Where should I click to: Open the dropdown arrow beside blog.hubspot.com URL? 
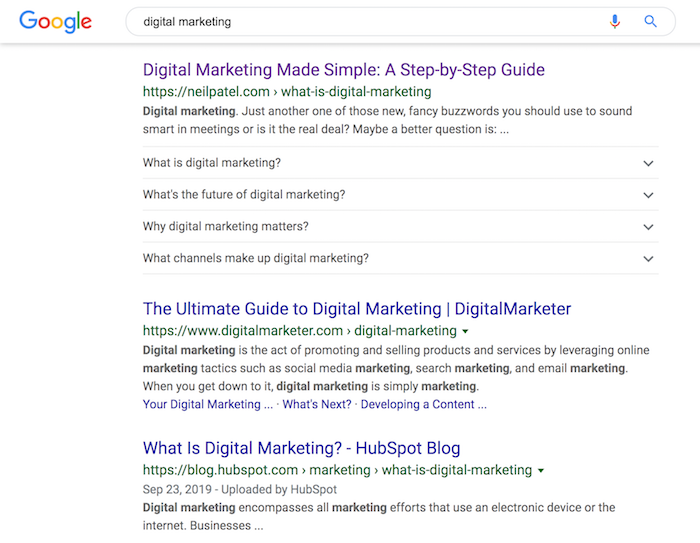coord(541,471)
